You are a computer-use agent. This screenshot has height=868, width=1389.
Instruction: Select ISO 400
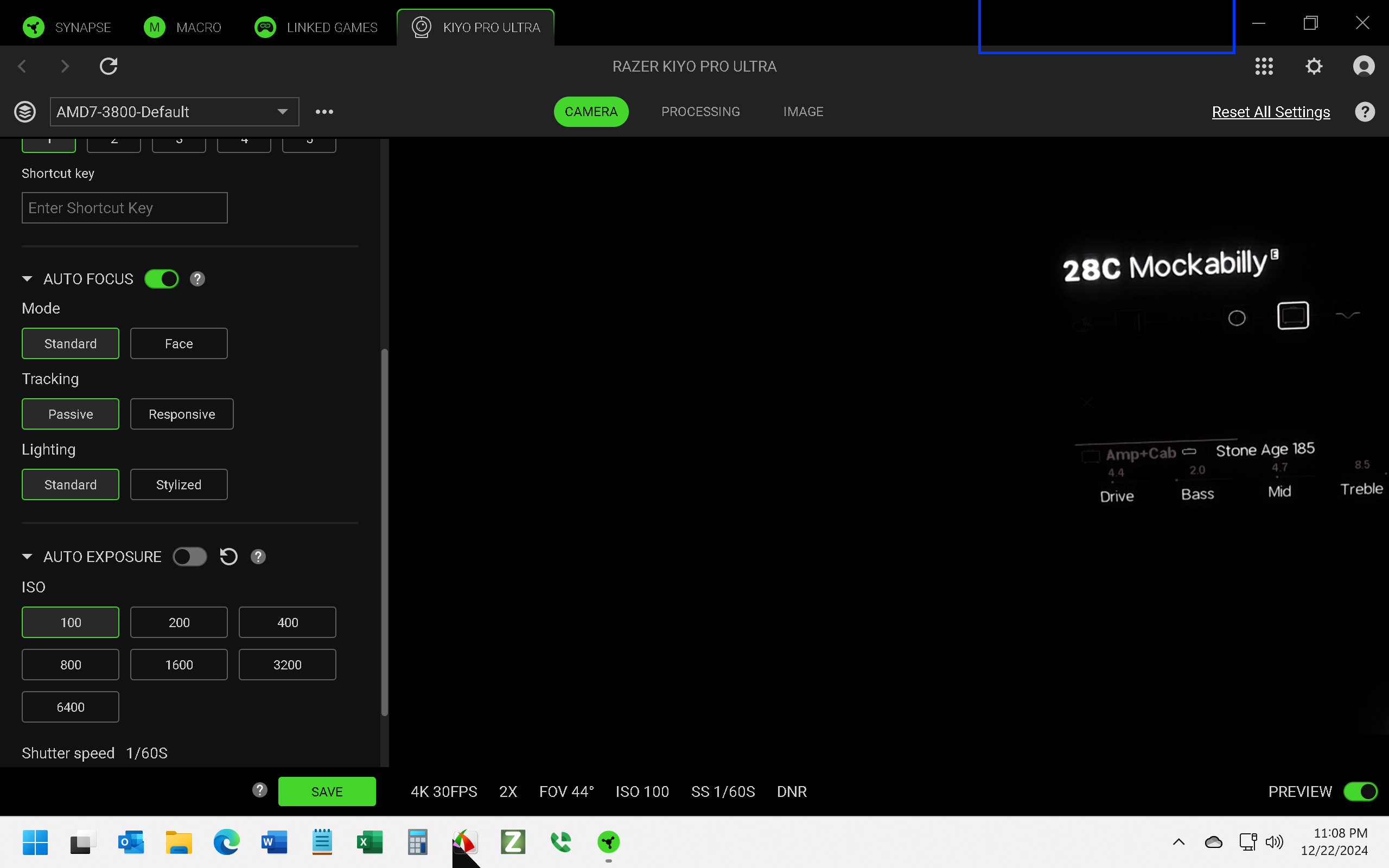click(x=288, y=622)
